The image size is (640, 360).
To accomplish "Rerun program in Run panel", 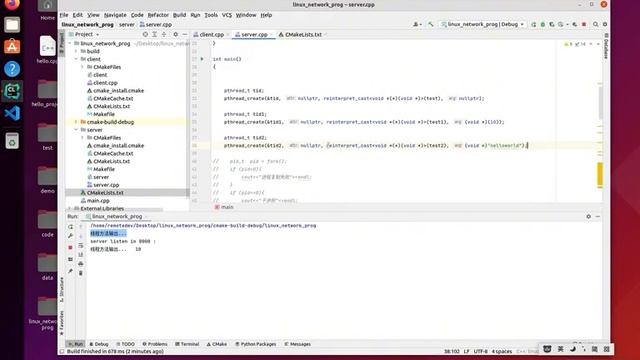I will 71,227.
